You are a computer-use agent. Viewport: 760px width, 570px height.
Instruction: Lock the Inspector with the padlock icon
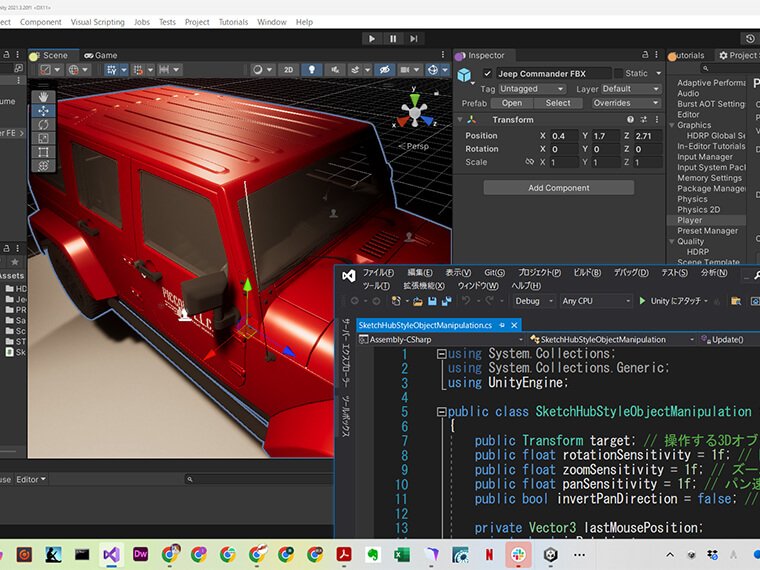pyautogui.click(x=645, y=55)
